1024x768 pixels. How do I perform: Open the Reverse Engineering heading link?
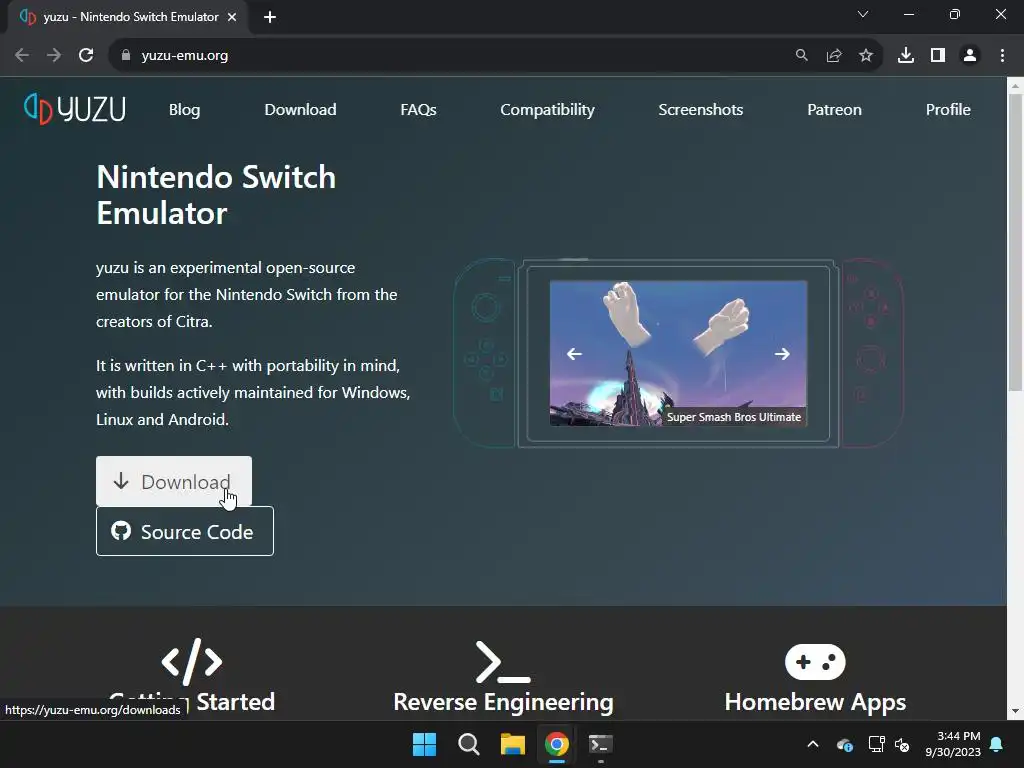[x=503, y=702]
